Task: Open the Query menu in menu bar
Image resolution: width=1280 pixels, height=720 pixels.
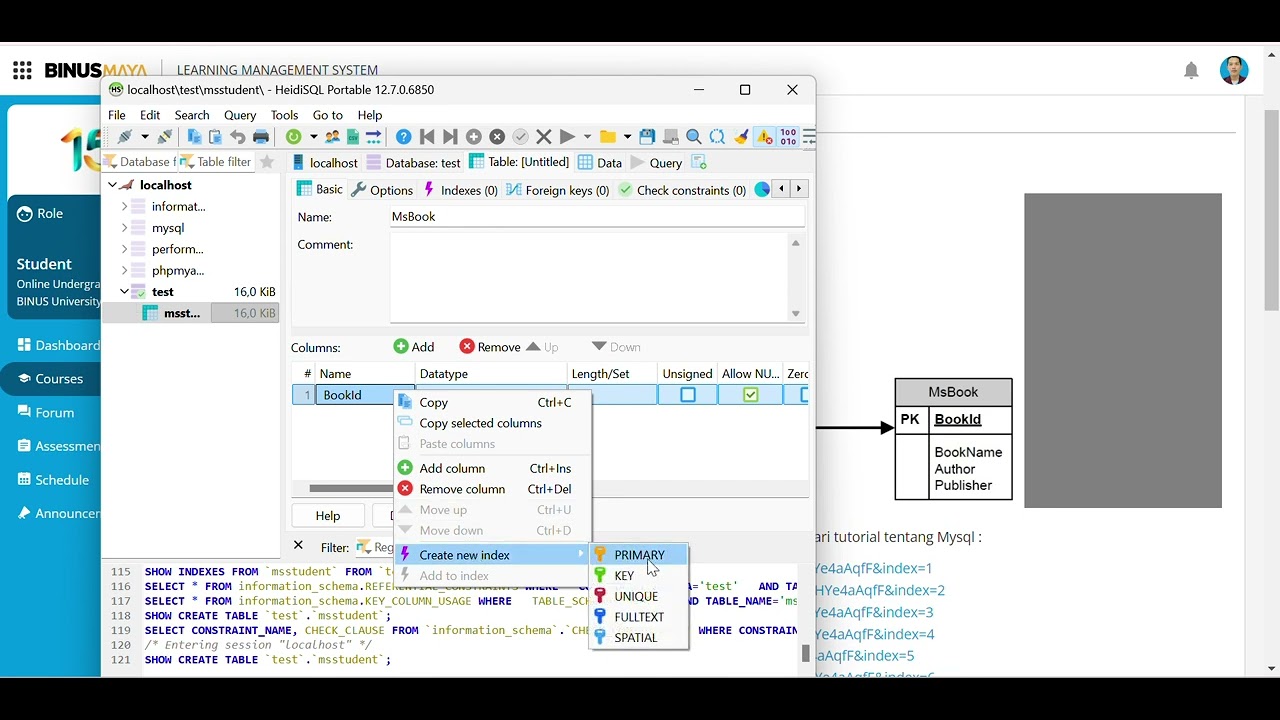Action: pos(240,115)
